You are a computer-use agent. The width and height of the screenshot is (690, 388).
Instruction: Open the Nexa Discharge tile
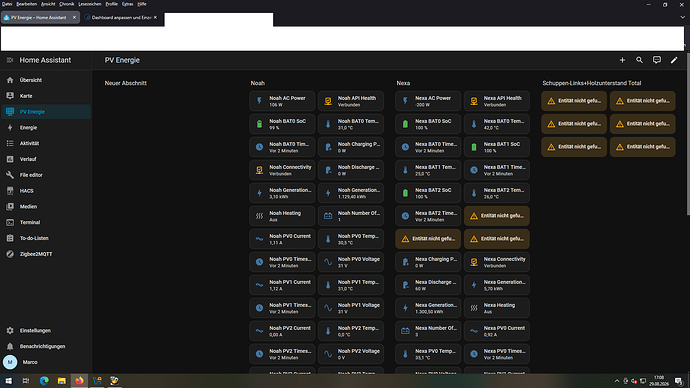(428, 285)
